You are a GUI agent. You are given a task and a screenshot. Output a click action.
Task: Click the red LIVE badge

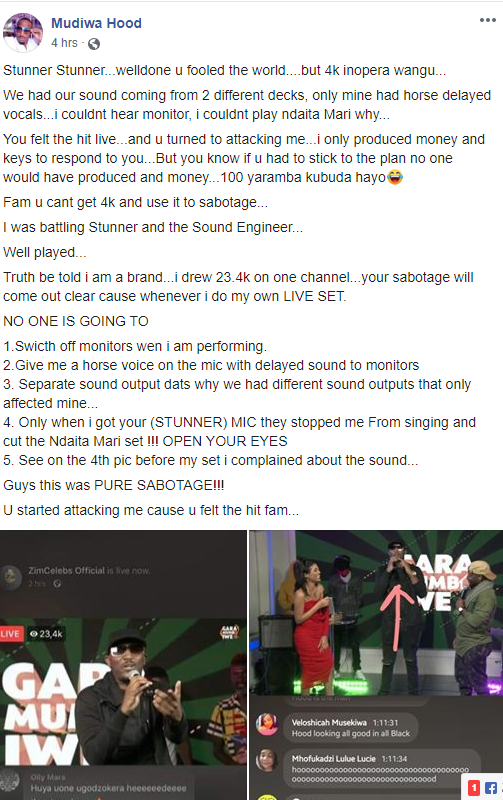point(11,634)
